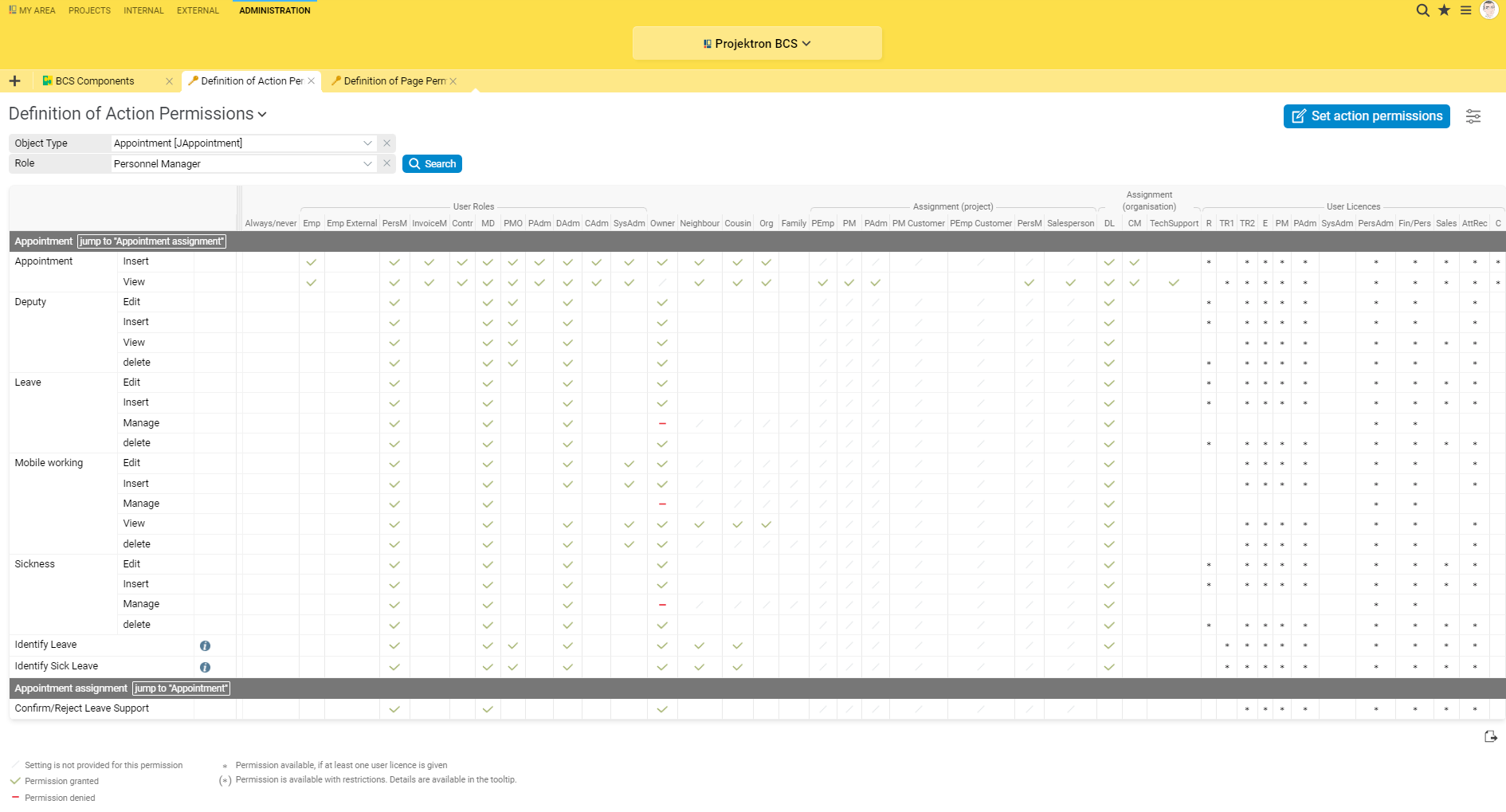Open the ADMINISTRATION menu
1506x812 pixels.
(x=275, y=10)
